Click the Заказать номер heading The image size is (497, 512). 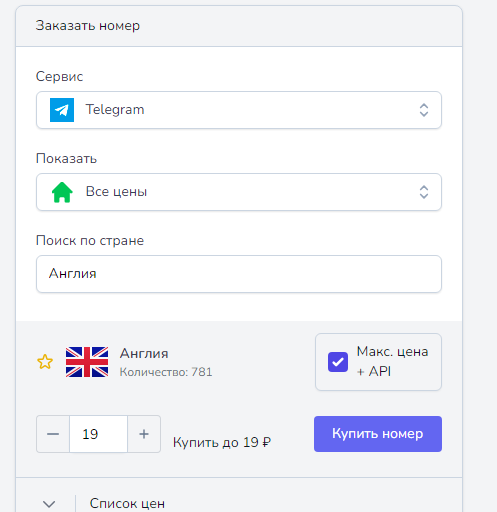click(88, 26)
